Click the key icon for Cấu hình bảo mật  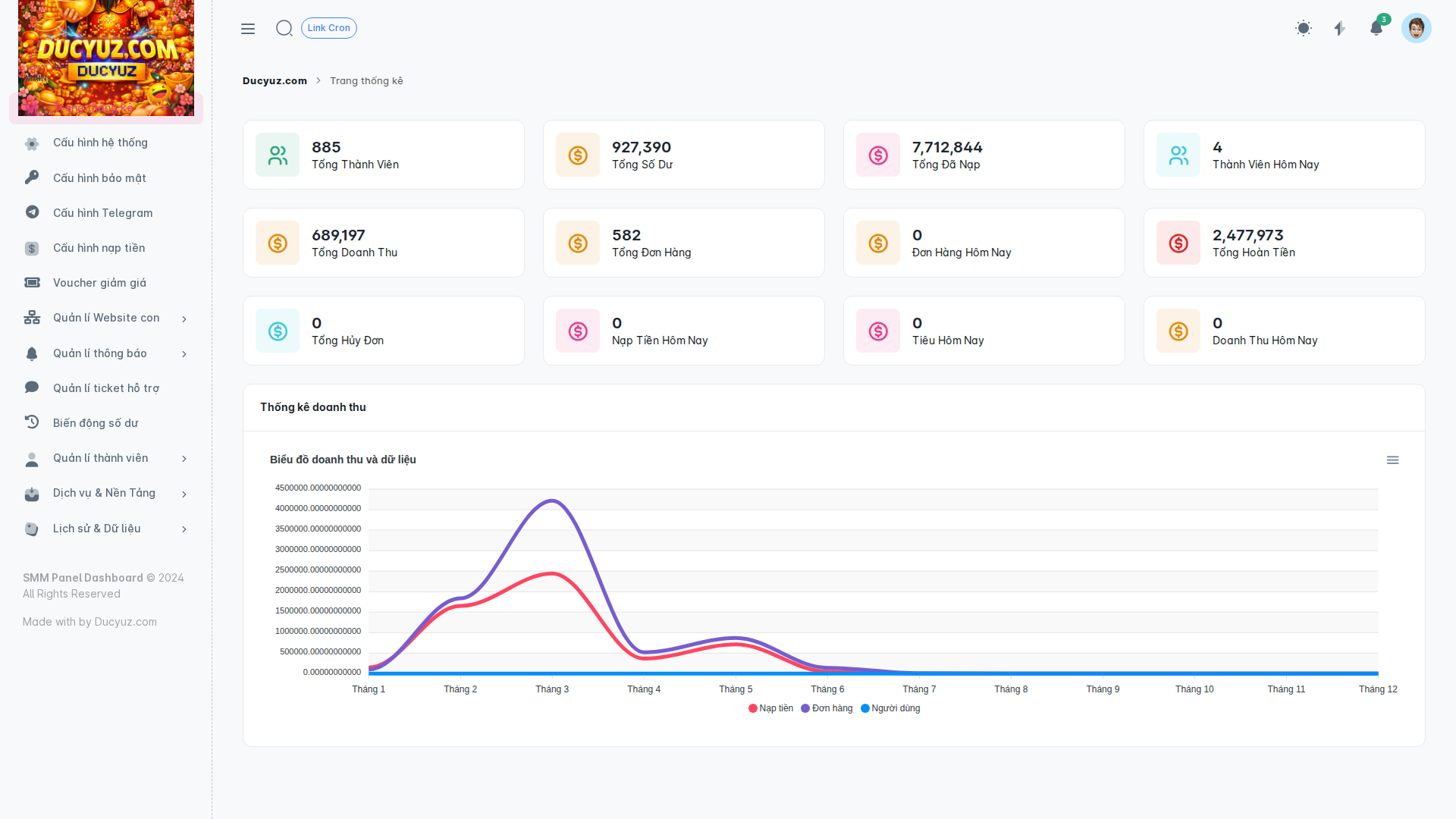point(32,177)
